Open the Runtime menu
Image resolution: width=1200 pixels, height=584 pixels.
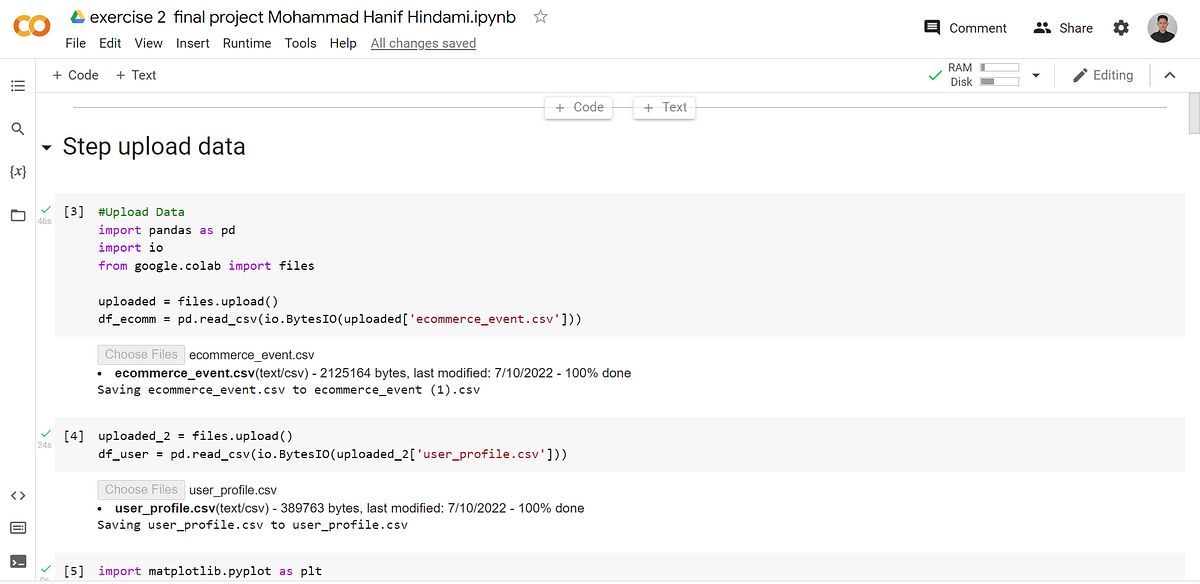(x=246, y=43)
